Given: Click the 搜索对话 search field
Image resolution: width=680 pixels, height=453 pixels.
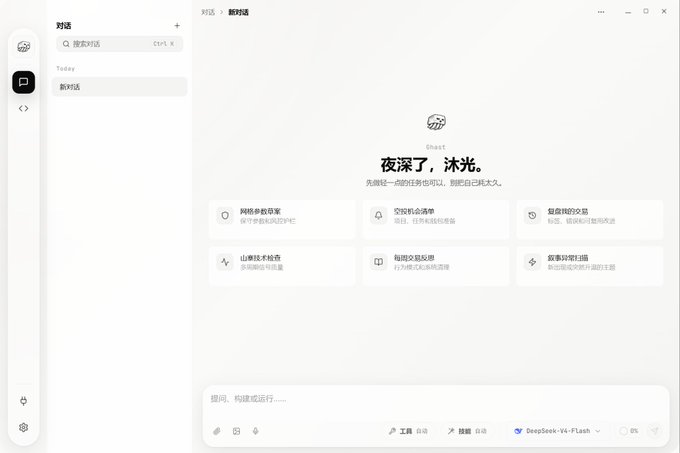Looking at the screenshot, I should click(119, 44).
